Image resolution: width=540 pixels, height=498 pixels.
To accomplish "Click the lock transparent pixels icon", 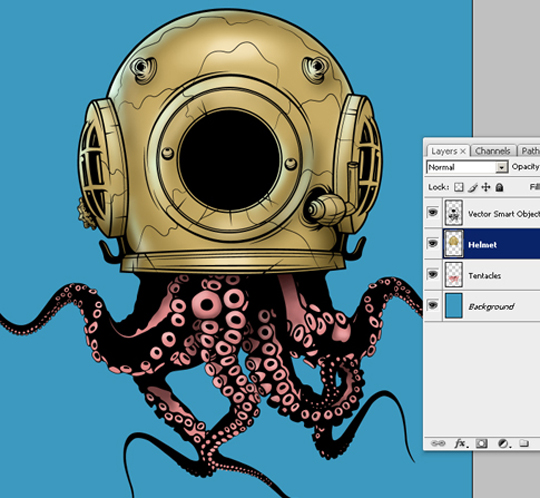I will [458, 187].
